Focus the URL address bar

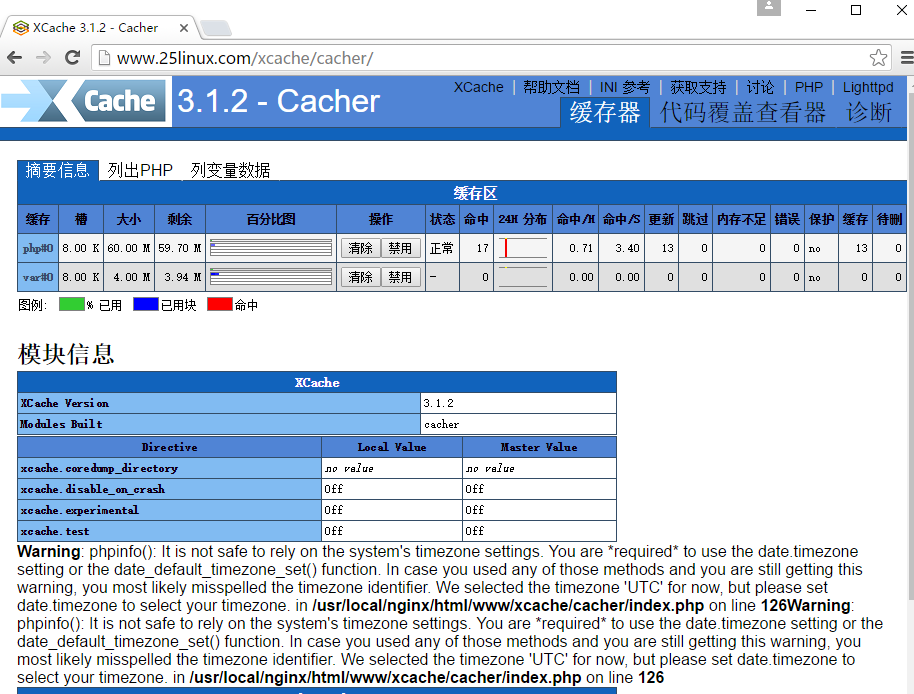coord(490,58)
